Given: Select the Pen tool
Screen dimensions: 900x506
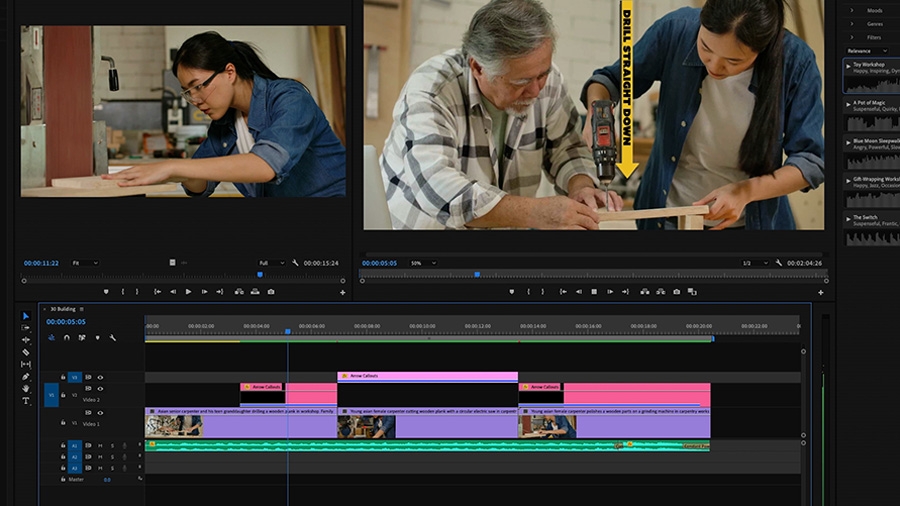Looking at the screenshot, I should click(x=25, y=376).
